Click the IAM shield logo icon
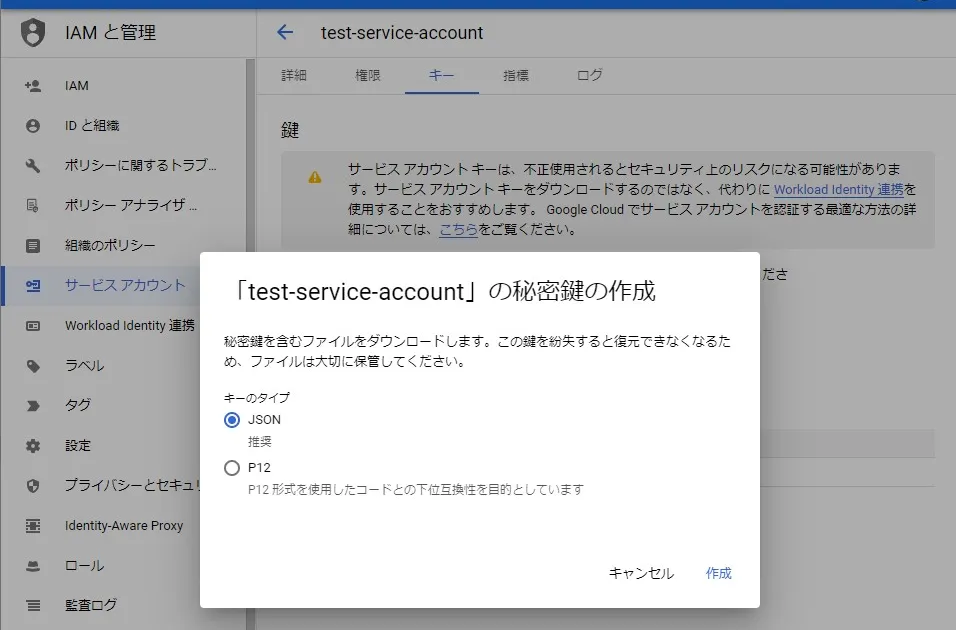The width and height of the screenshot is (956, 630). tap(33, 32)
